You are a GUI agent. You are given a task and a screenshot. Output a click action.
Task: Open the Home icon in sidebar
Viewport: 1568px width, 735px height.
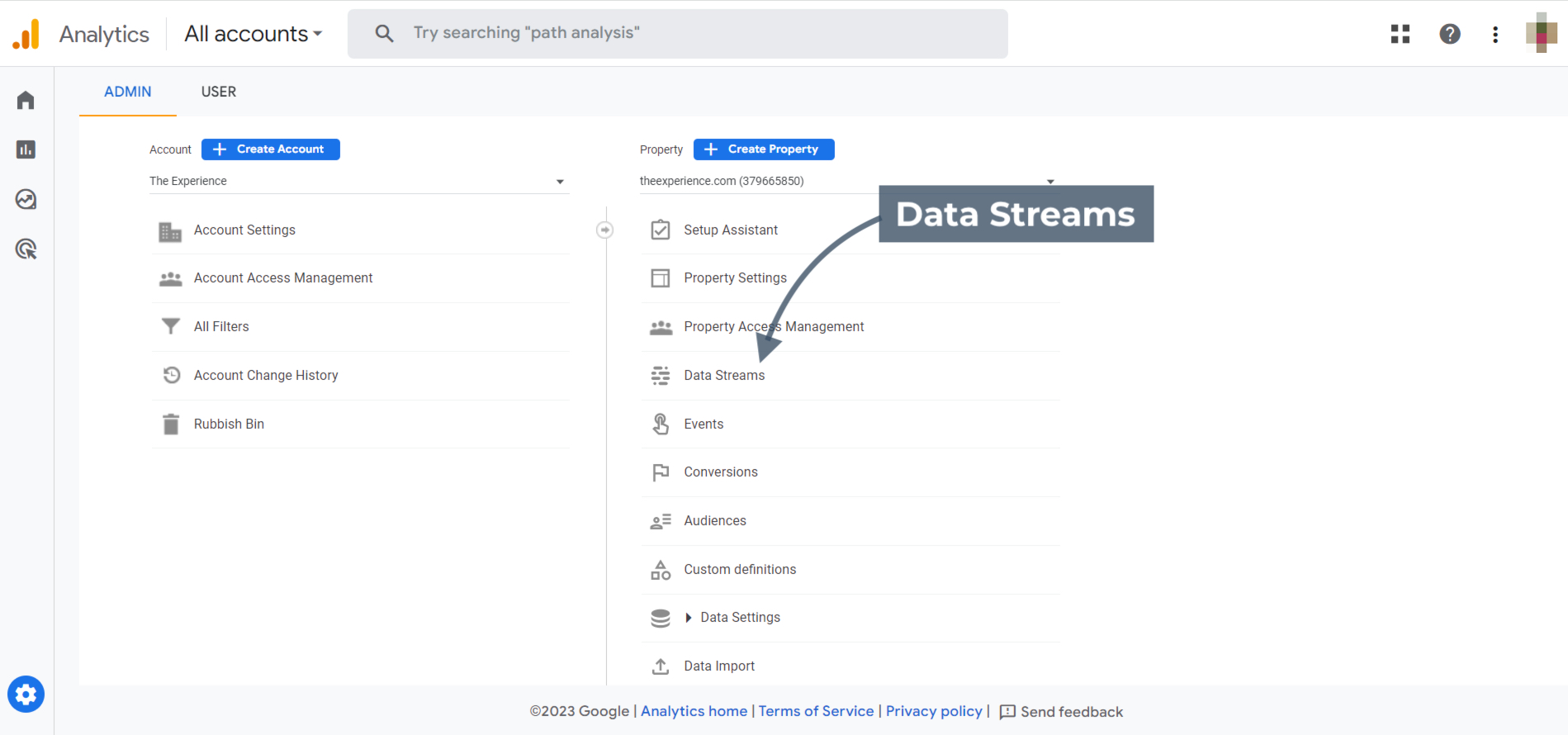click(x=26, y=100)
